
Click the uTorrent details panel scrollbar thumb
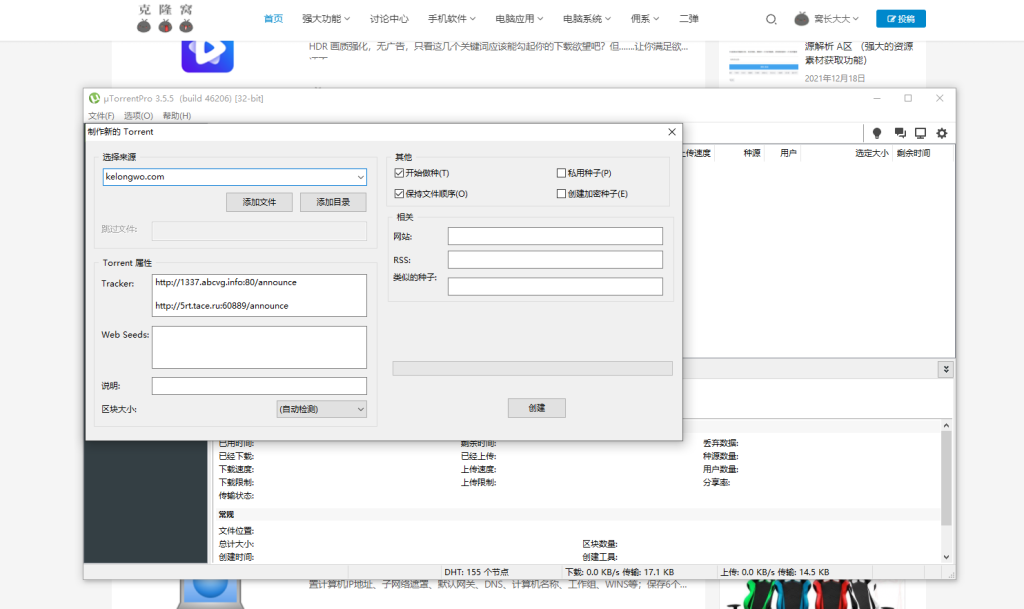[x=946, y=478]
